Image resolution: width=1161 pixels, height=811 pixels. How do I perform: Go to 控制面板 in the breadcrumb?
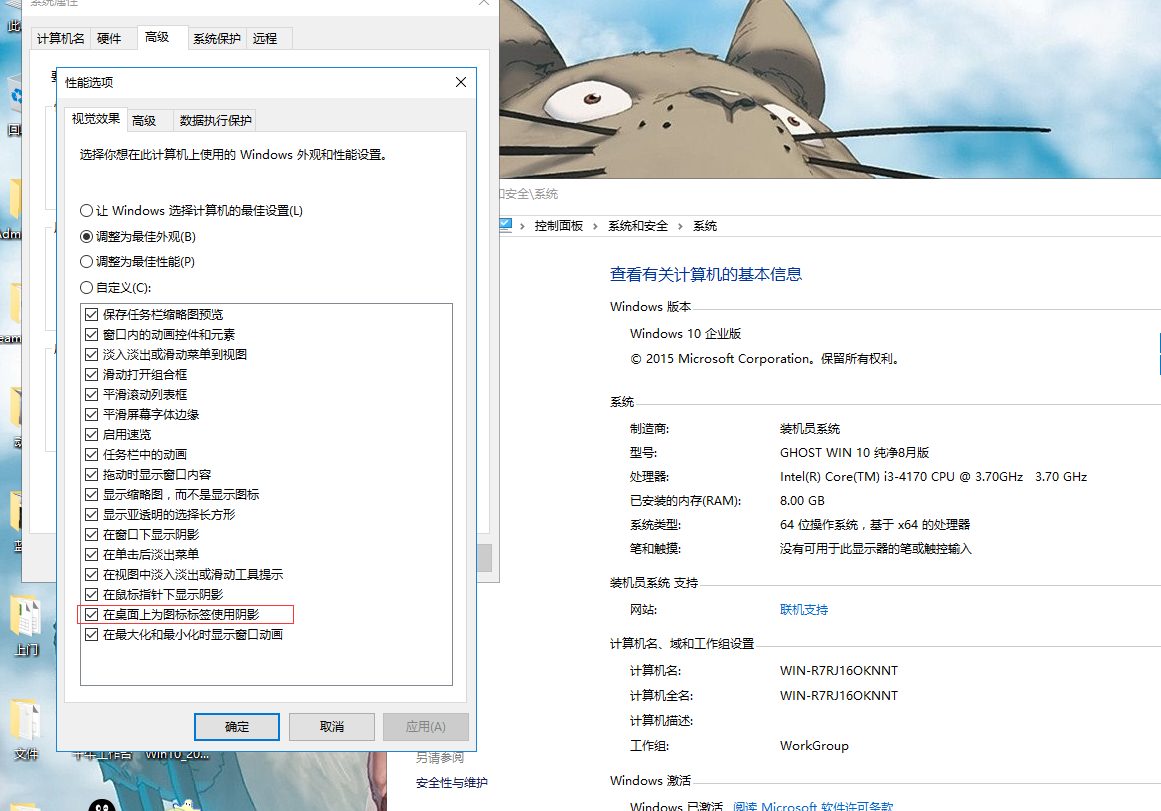(x=559, y=227)
